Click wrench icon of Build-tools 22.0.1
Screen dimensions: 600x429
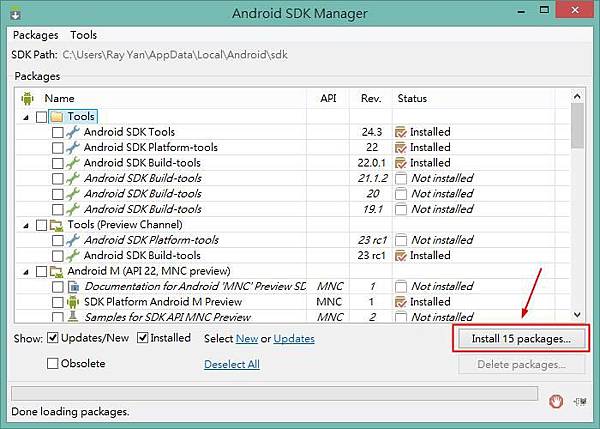73,163
